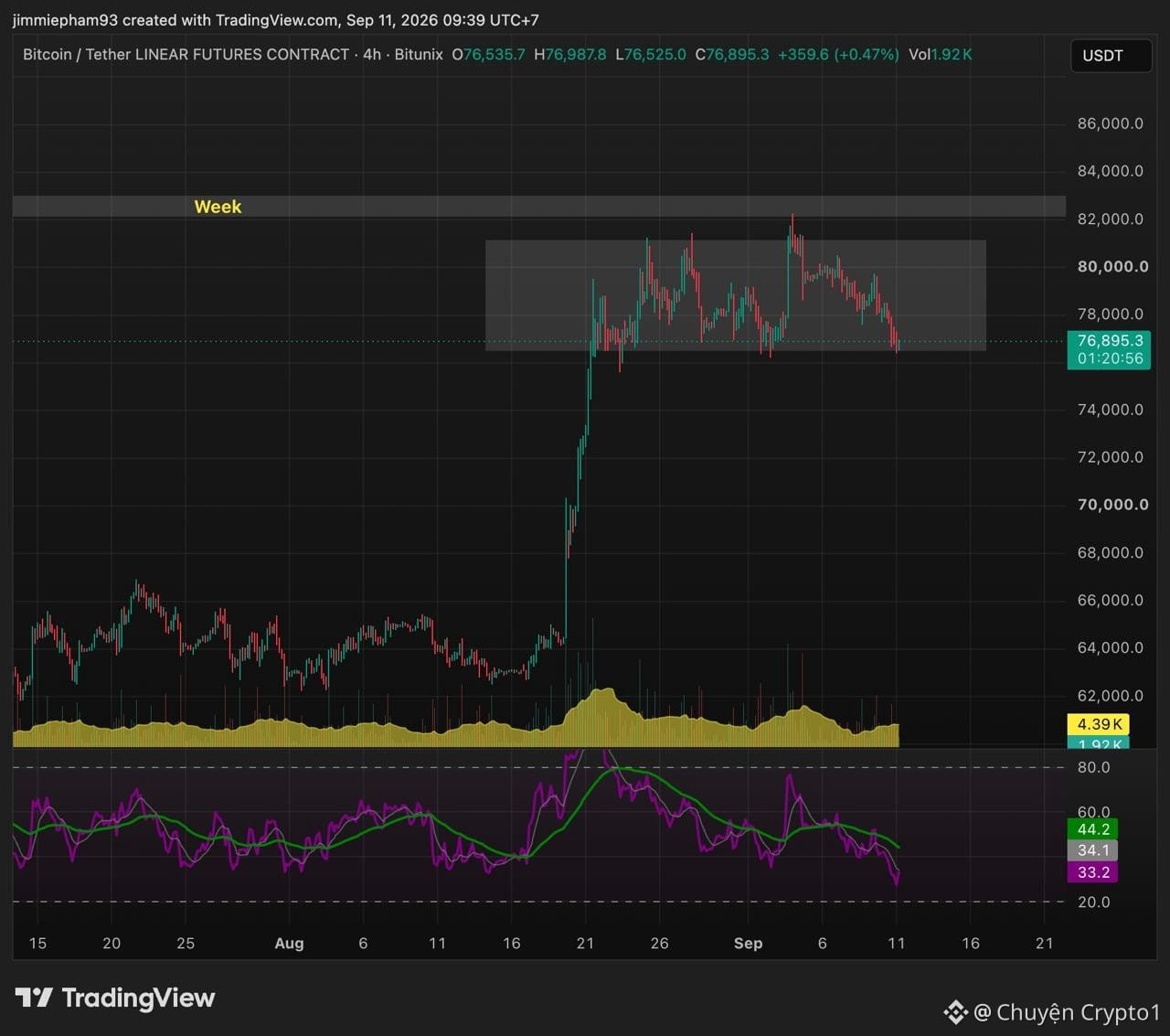Click the Aug marker on time axis
The image size is (1170, 1036).
click(289, 943)
